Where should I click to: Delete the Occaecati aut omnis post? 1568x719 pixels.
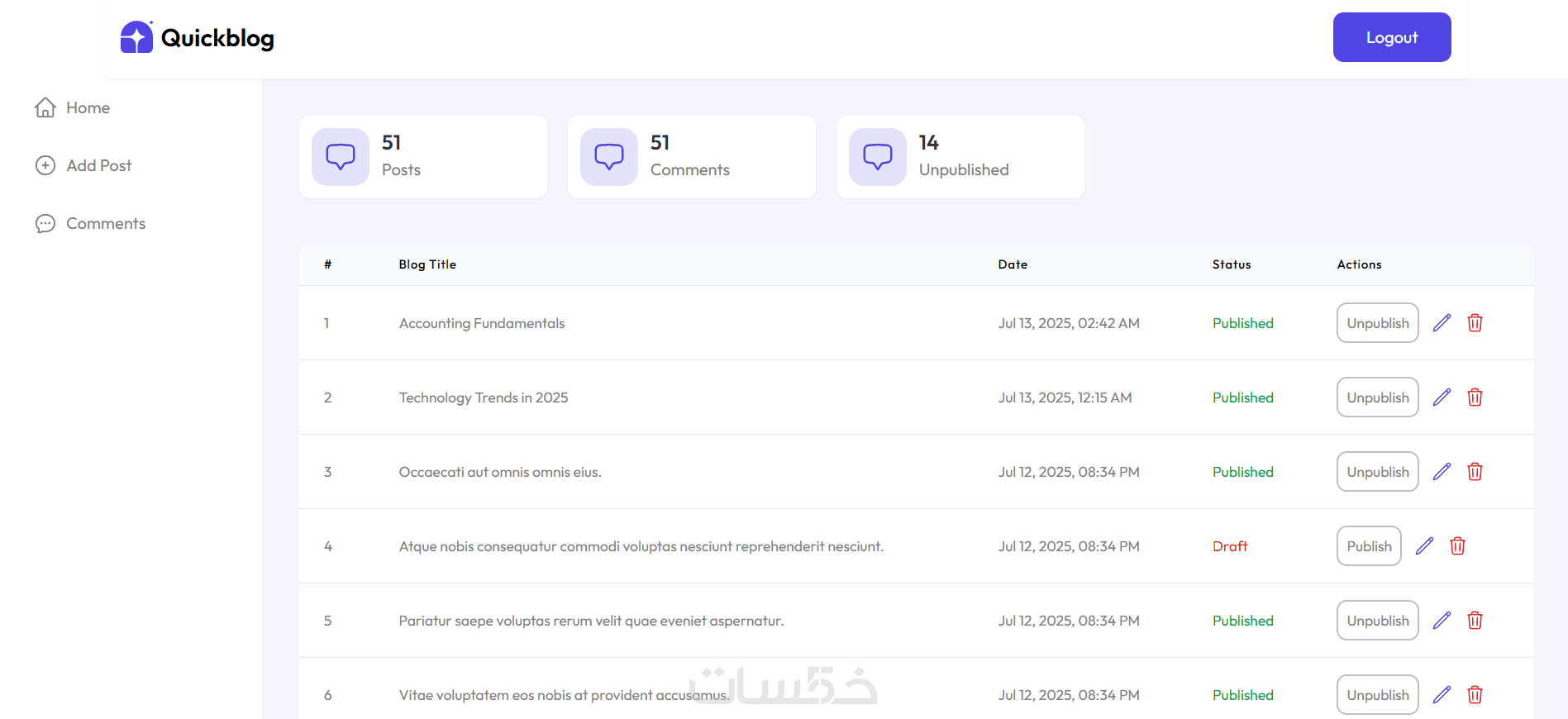[x=1475, y=472]
